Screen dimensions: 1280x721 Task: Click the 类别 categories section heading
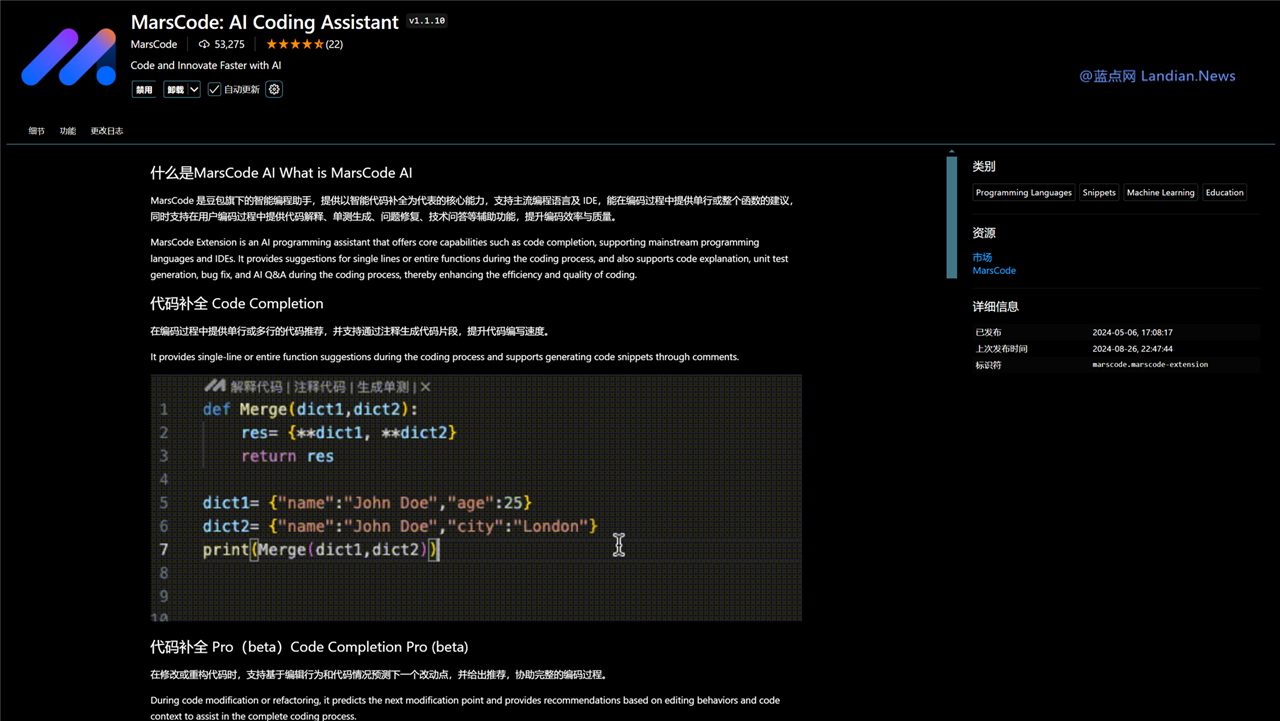984,166
